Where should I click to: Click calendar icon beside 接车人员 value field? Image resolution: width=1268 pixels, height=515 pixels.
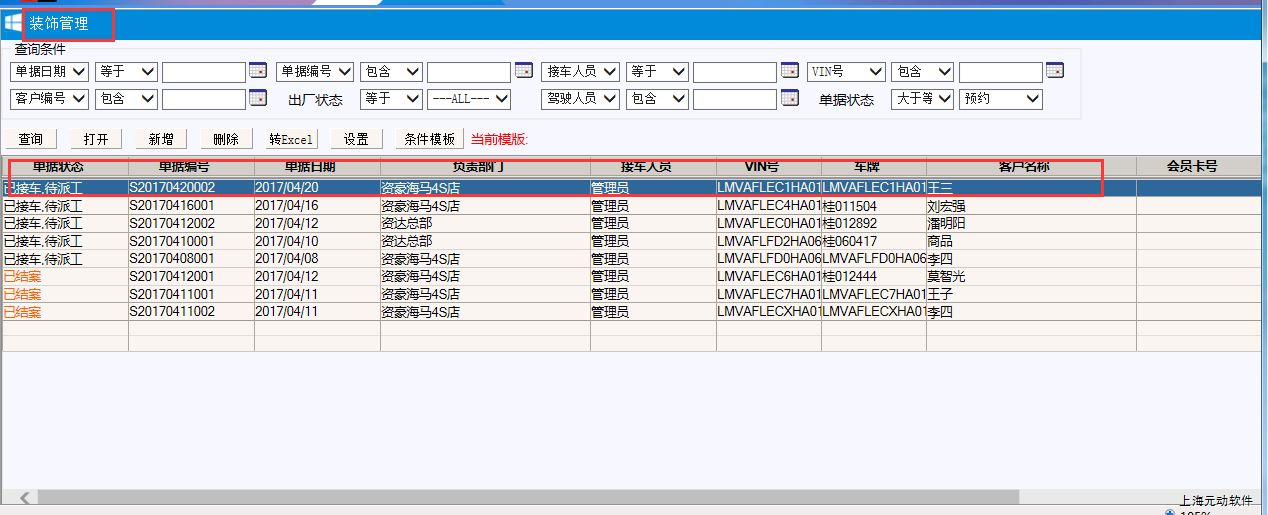[789, 71]
